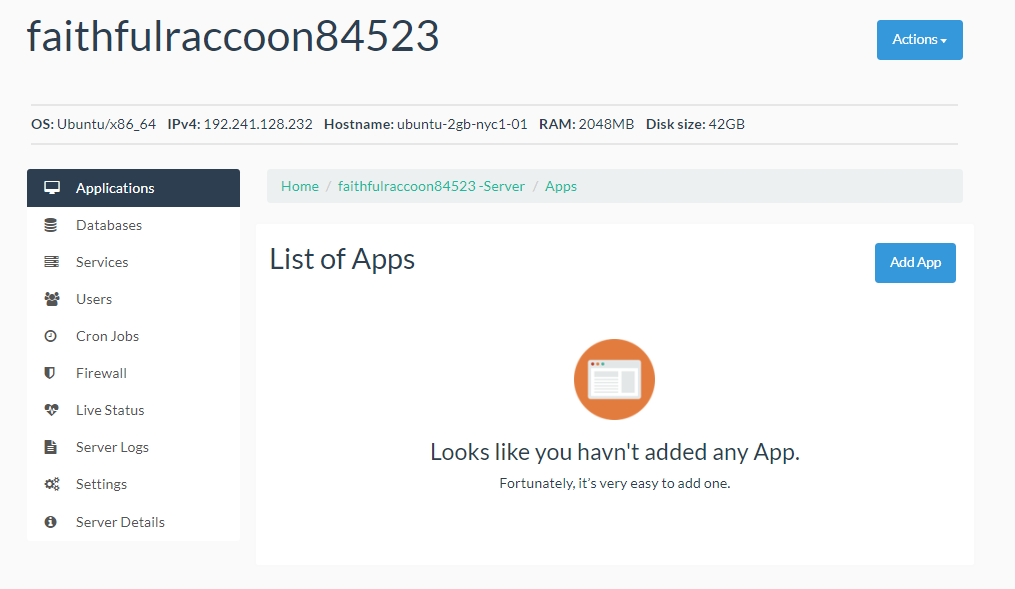Select Firewall in the sidebar menu
1015x589 pixels.
tap(101, 373)
